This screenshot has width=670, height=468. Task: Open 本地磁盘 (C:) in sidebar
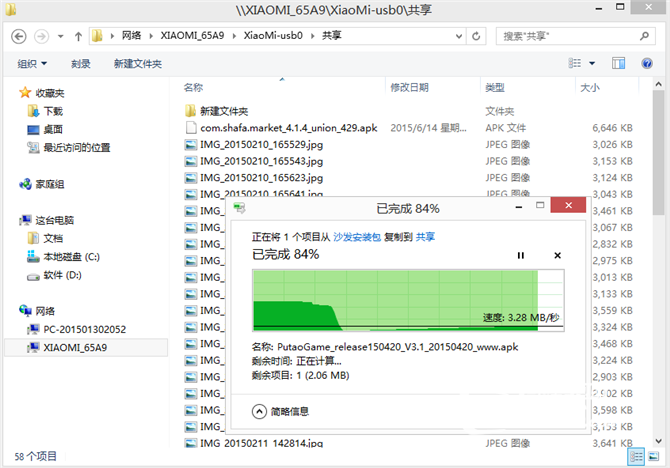click(x=70, y=257)
